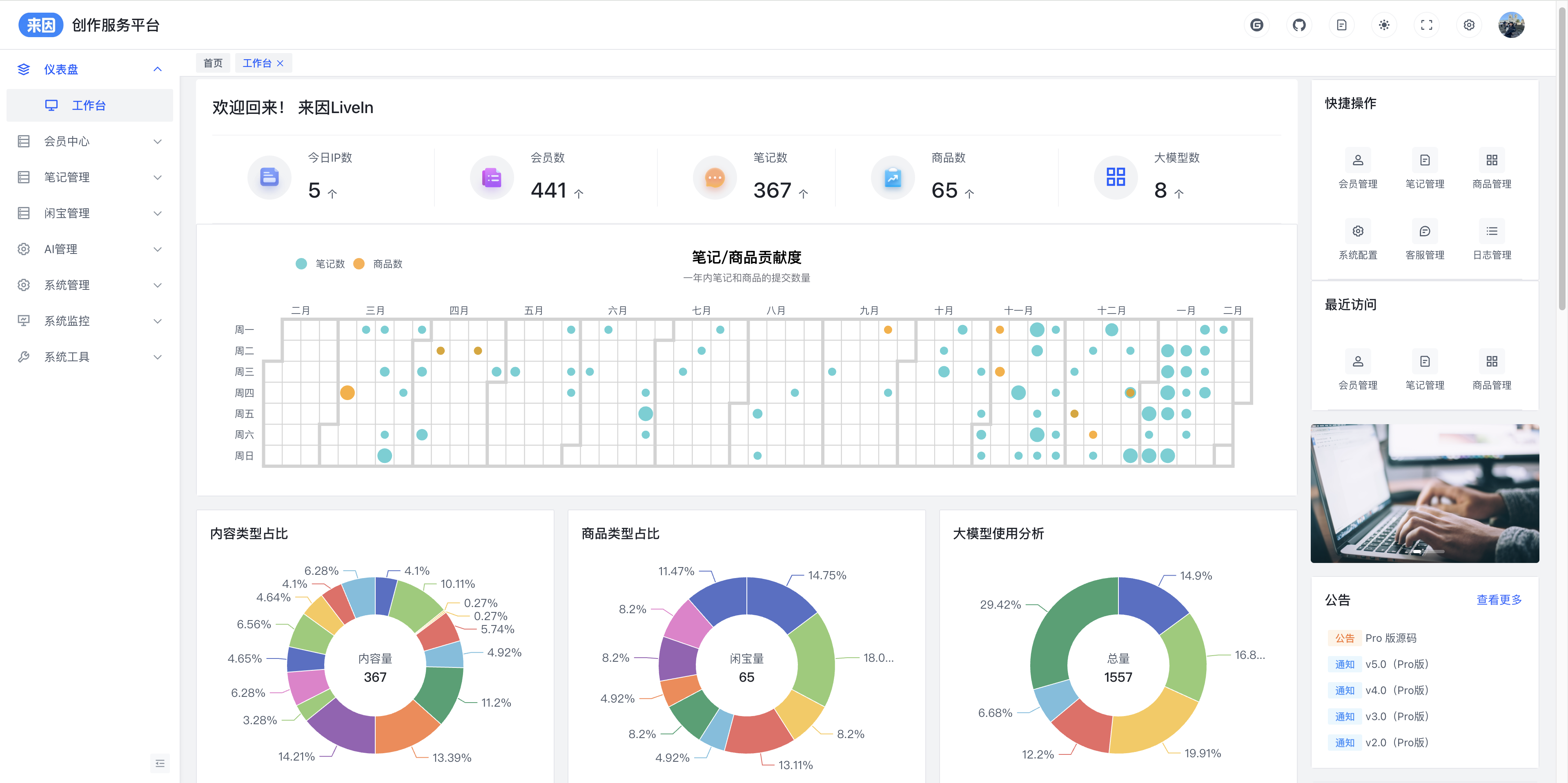Open the header settings gear
The image size is (1568, 783).
click(x=1469, y=25)
